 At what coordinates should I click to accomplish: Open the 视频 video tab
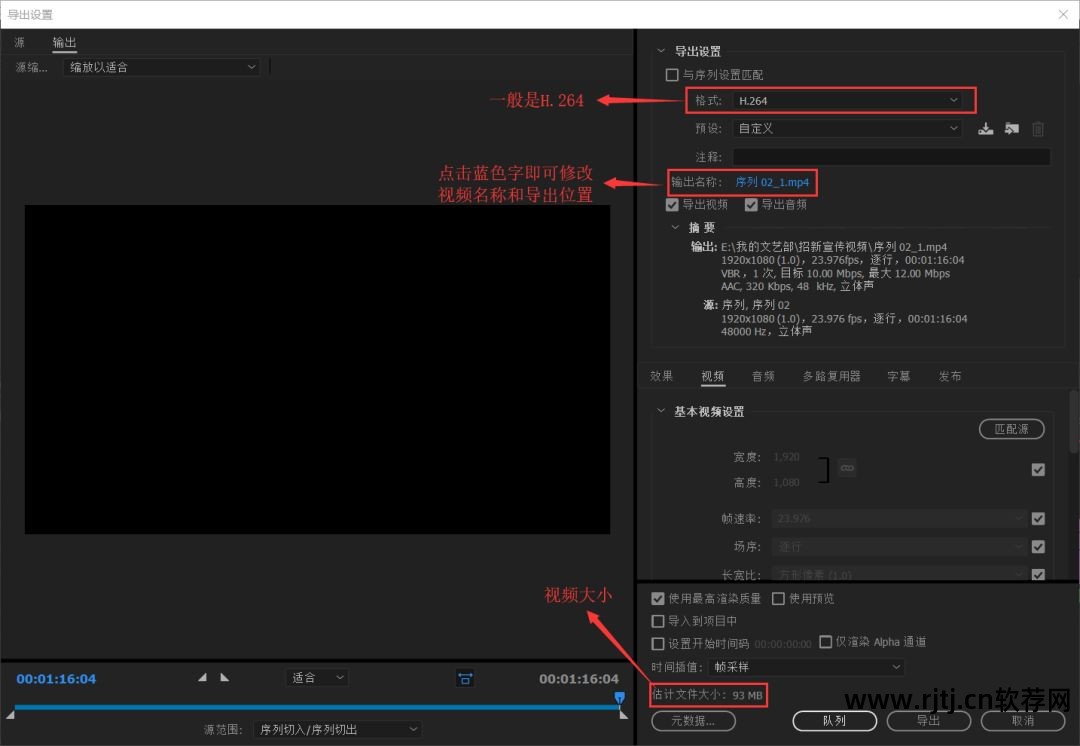pyautogui.click(x=713, y=376)
